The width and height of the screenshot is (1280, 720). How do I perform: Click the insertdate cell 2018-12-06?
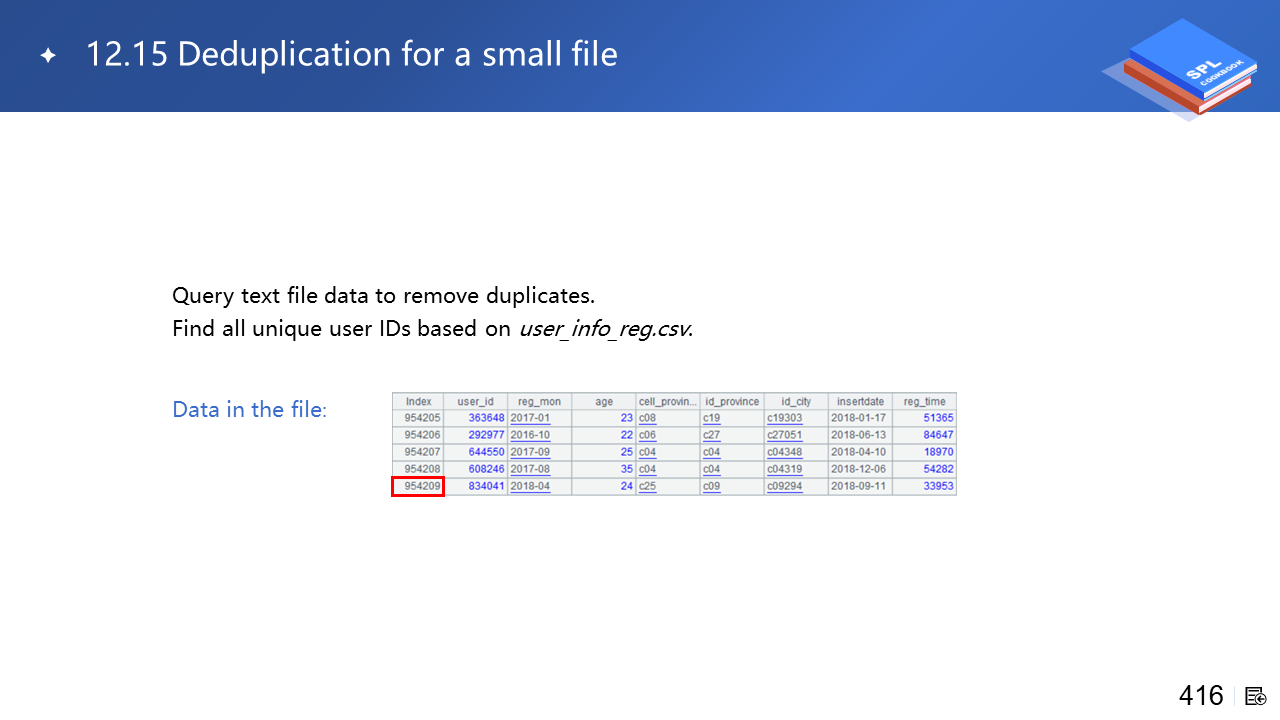click(858, 469)
